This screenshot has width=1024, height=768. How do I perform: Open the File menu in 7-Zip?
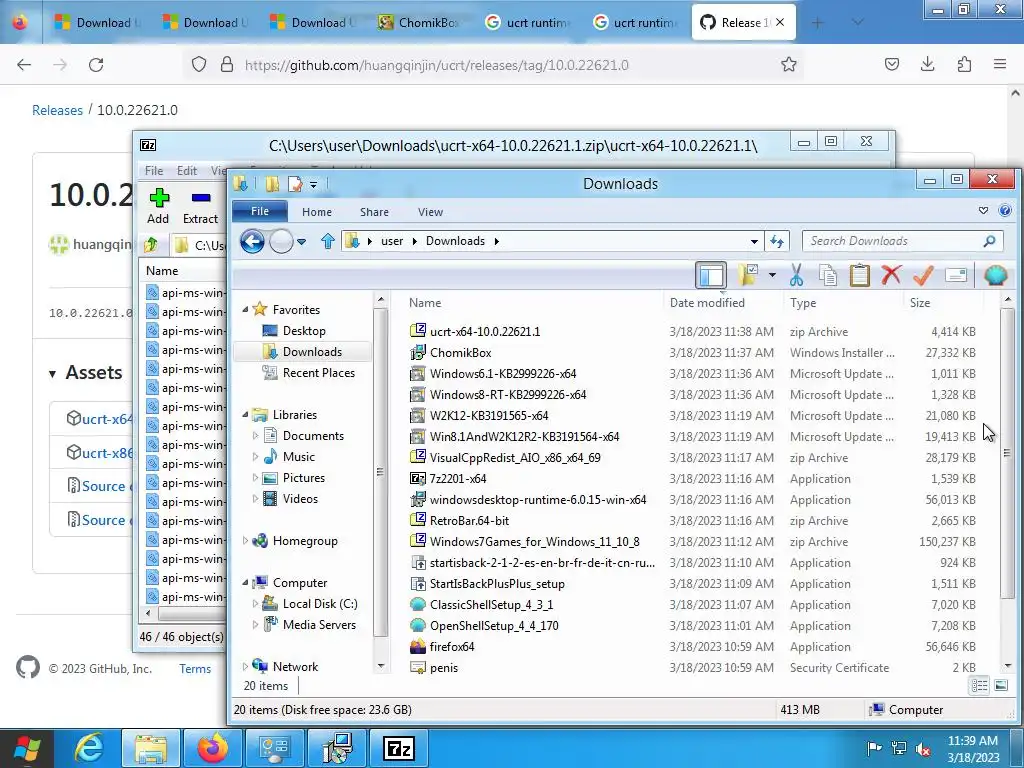tap(154, 170)
